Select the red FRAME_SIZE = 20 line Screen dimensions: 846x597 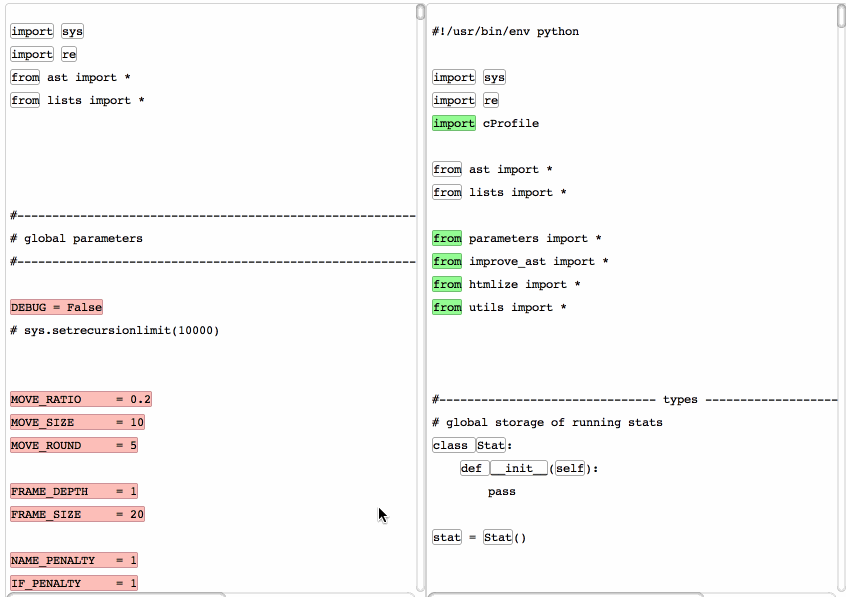pyautogui.click(x=77, y=515)
